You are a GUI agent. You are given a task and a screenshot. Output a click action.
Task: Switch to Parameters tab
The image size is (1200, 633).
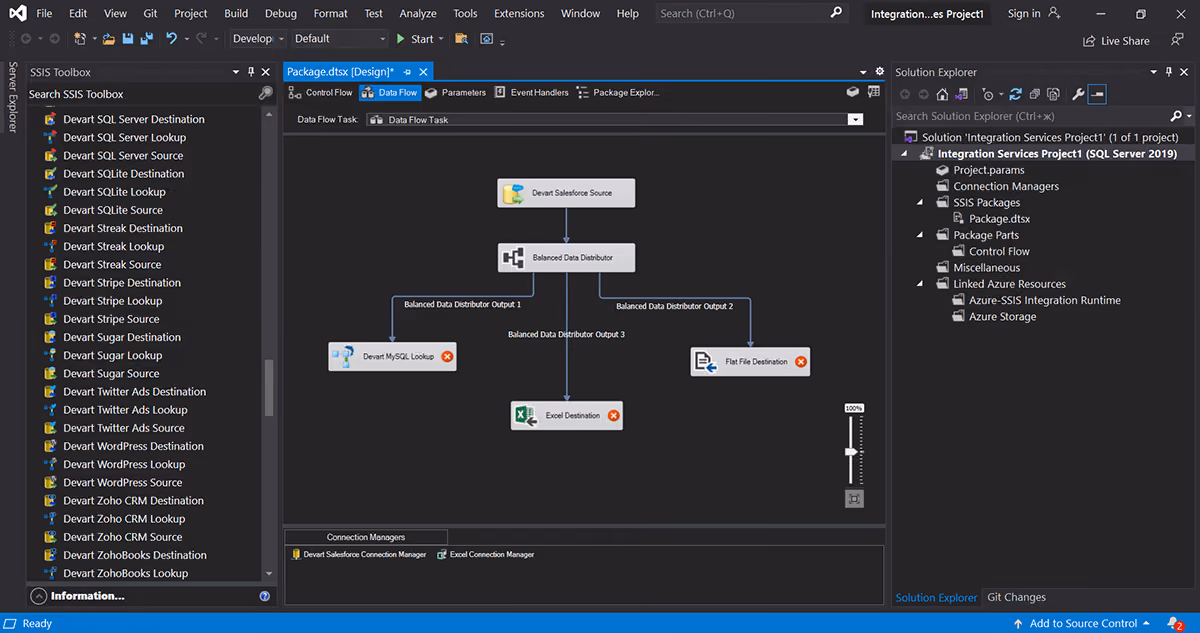455,93
